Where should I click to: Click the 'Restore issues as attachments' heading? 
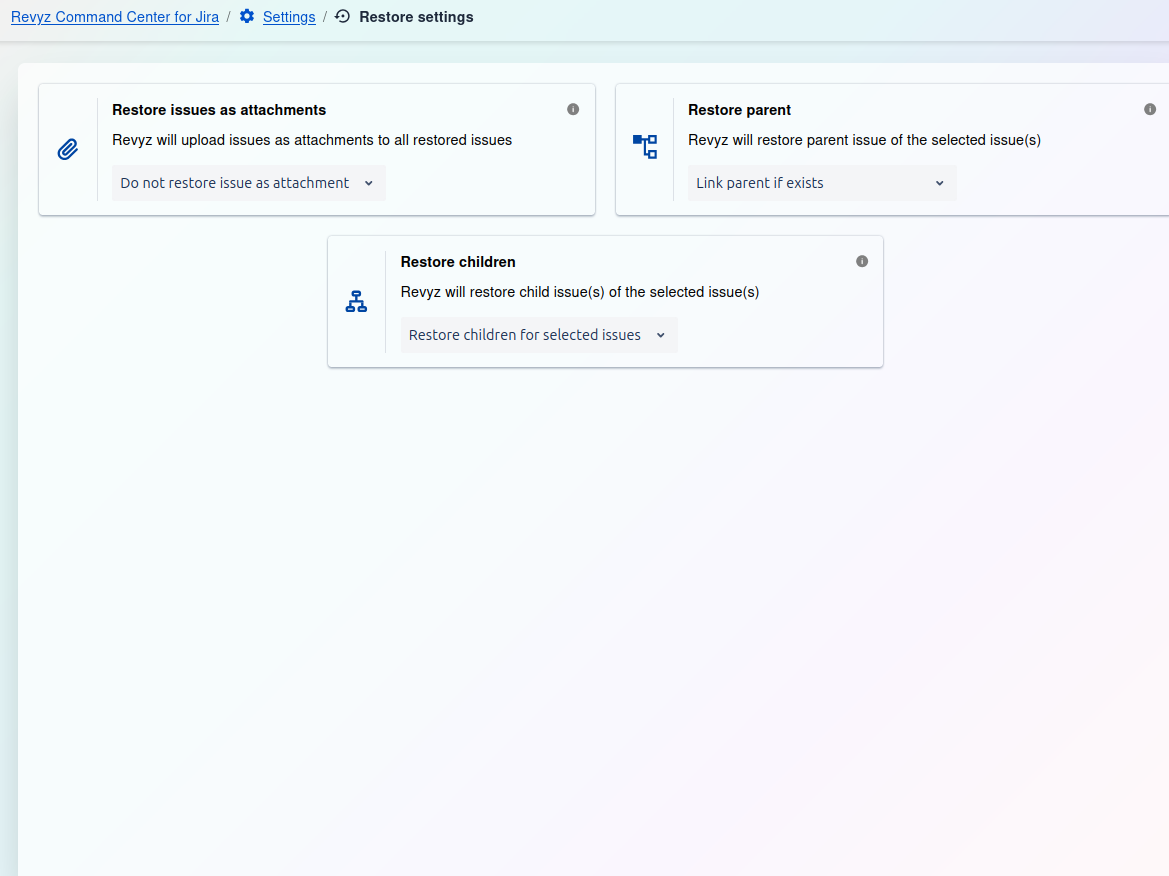coord(219,110)
